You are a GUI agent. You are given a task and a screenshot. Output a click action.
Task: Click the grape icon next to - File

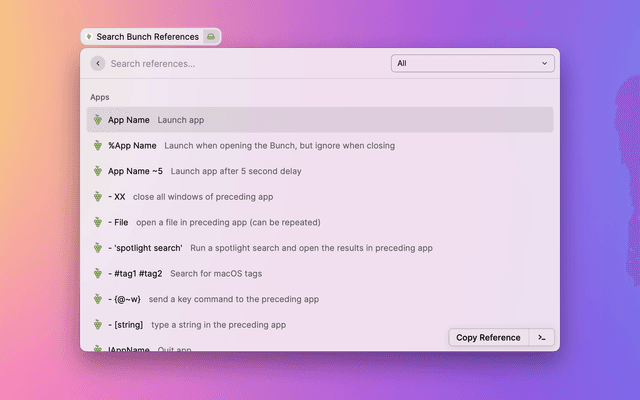[x=98, y=222]
